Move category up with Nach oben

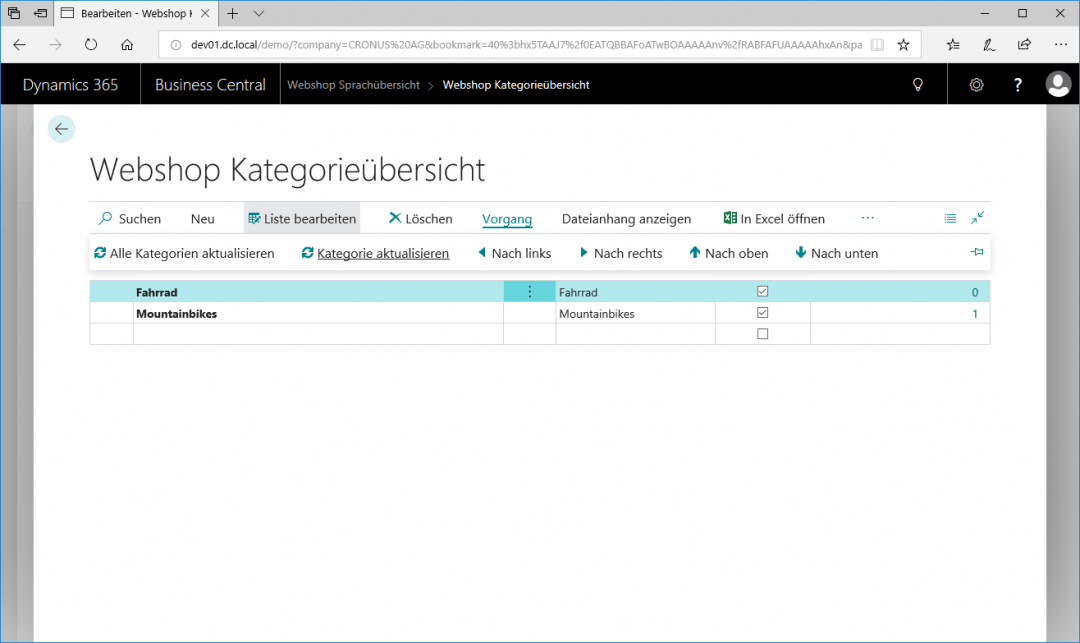[x=729, y=253]
